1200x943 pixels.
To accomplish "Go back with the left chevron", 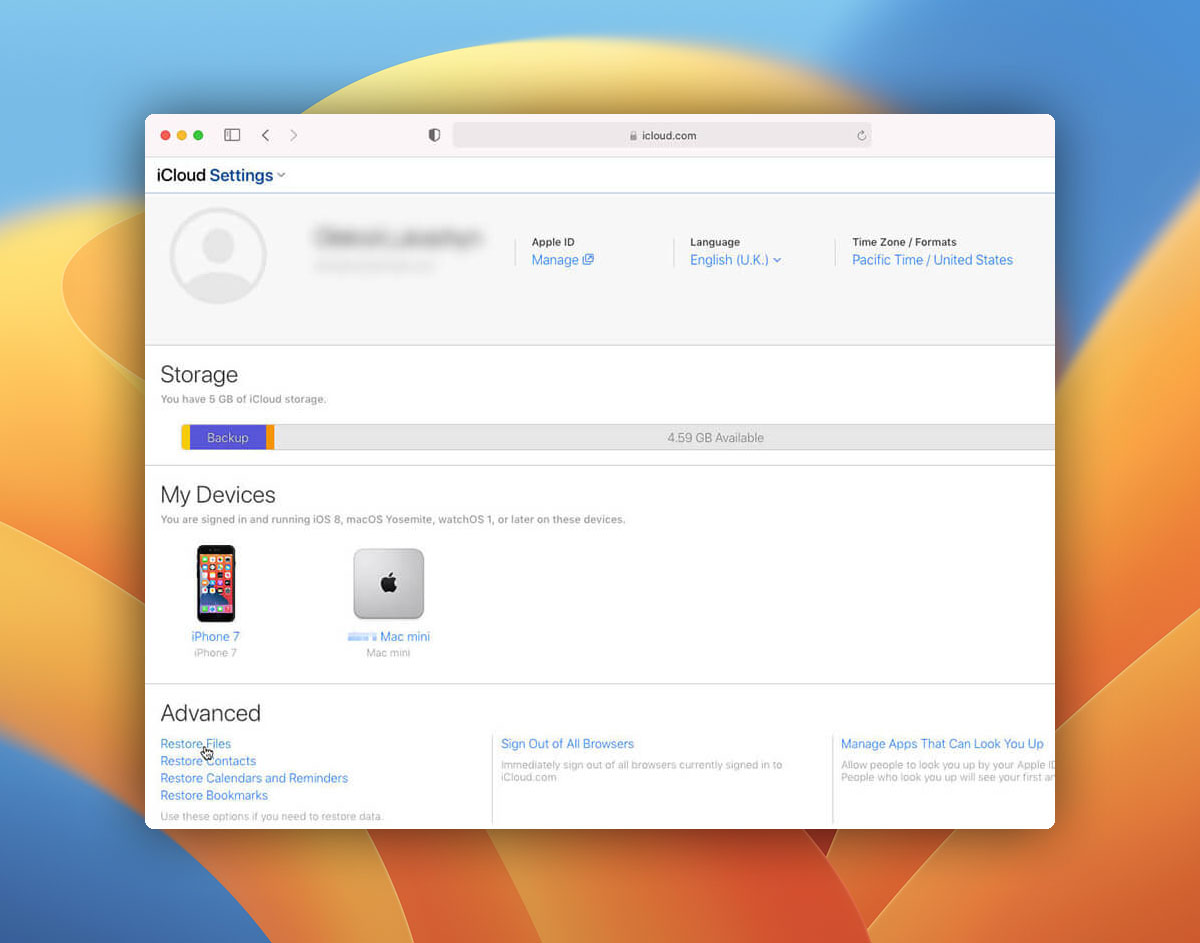I will pos(265,135).
